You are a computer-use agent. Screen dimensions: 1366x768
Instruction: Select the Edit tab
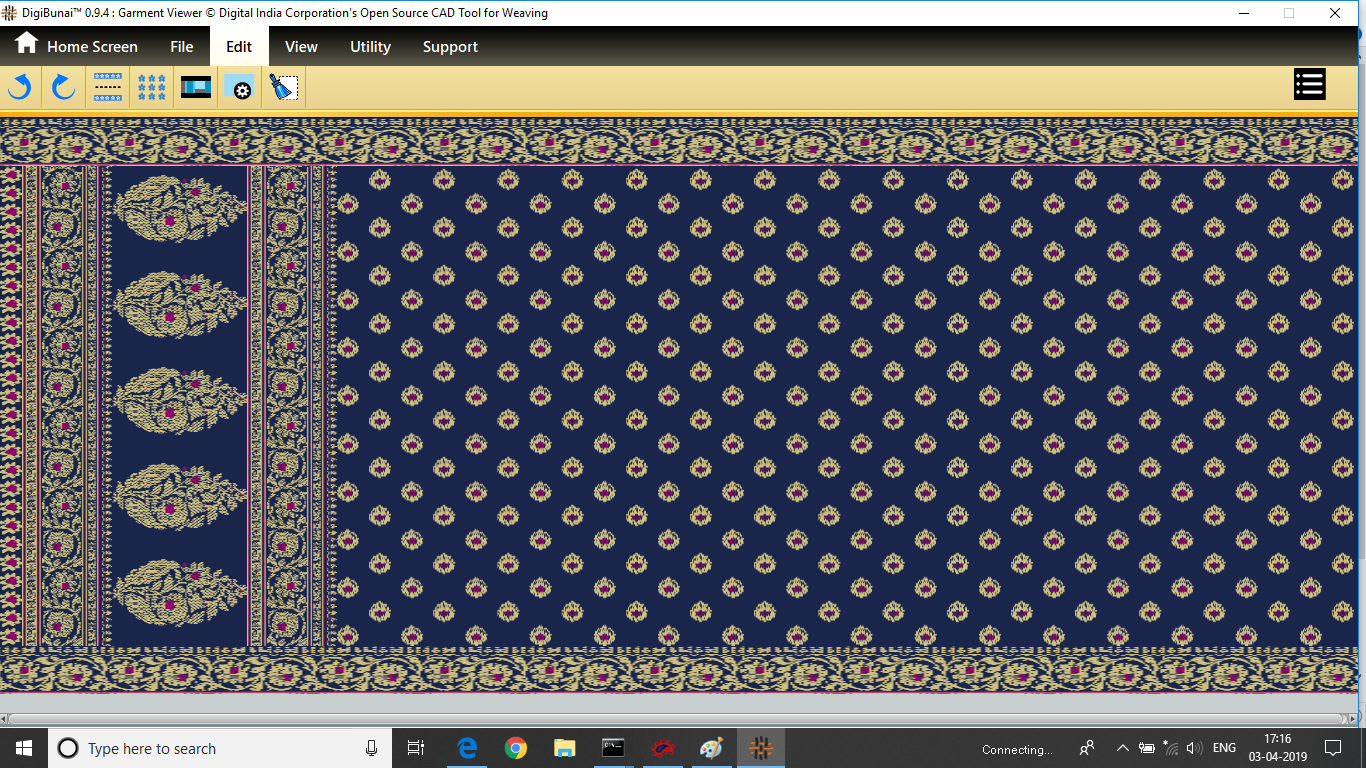tap(239, 47)
